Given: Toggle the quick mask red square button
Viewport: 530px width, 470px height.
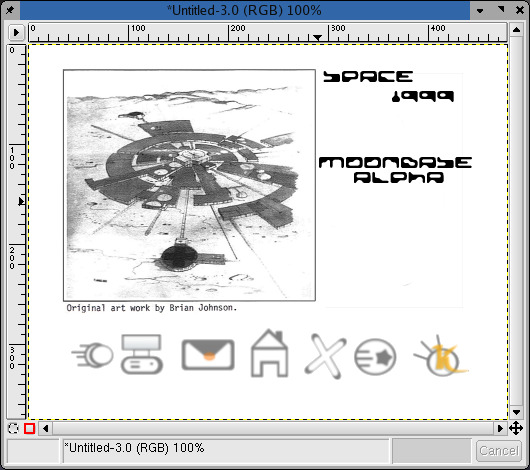Looking at the screenshot, I should pos(29,428).
